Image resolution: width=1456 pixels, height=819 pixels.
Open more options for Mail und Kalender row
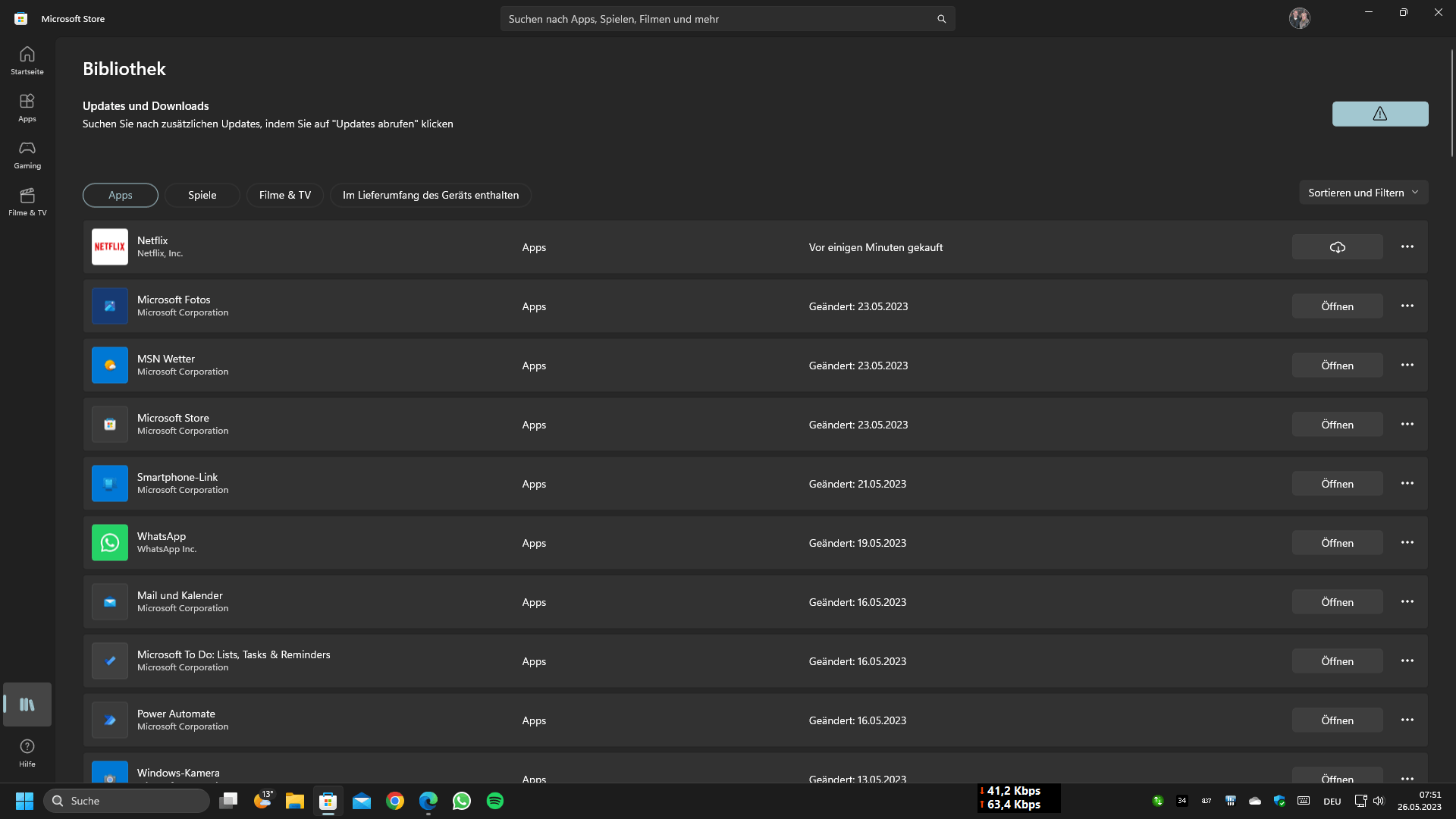coord(1407,602)
